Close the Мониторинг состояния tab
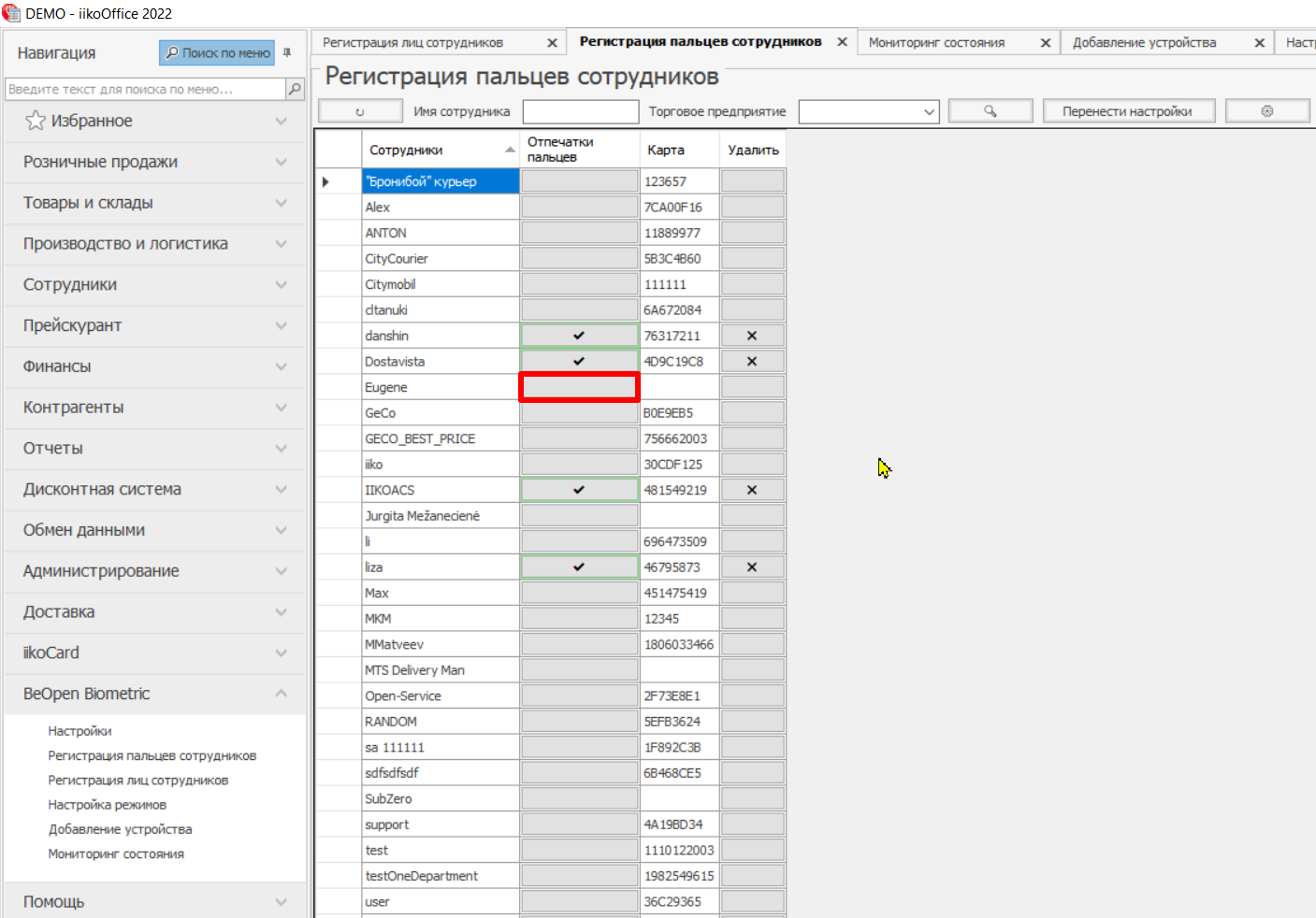 (x=1046, y=43)
